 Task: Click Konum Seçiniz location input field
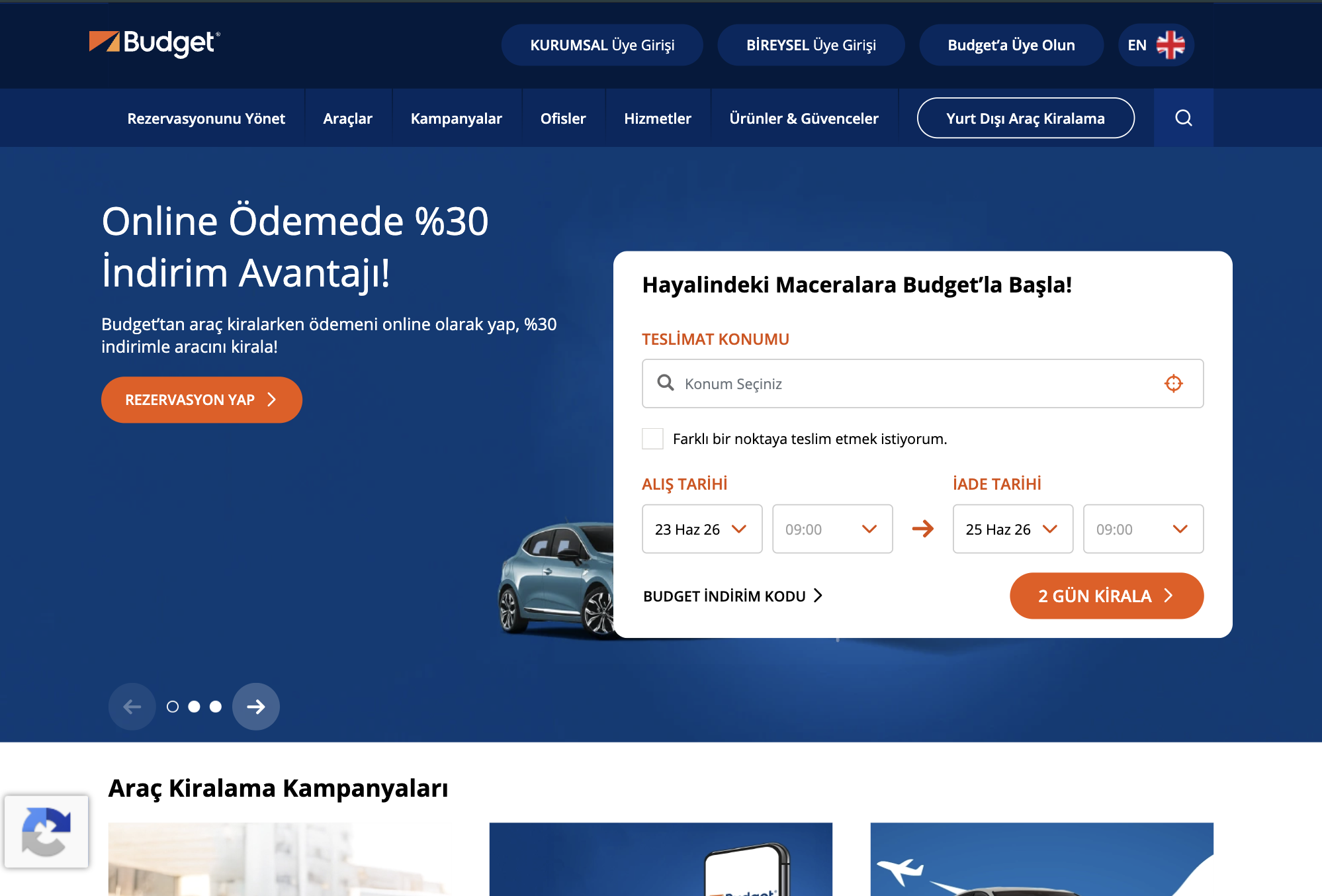point(922,383)
